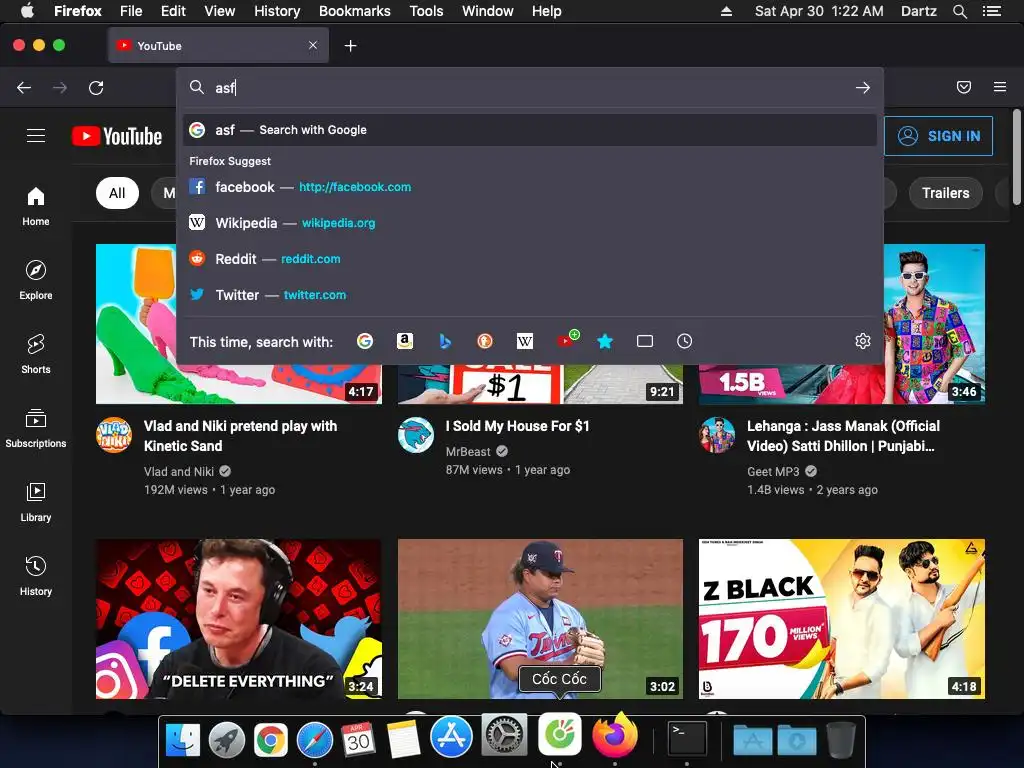The width and height of the screenshot is (1024, 768).
Task: Open the Apple menu
Action: point(27,11)
